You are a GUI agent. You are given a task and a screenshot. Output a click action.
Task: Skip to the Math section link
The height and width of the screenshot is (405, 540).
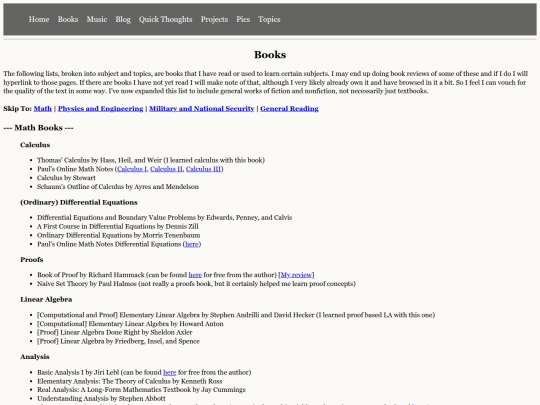coord(43,108)
